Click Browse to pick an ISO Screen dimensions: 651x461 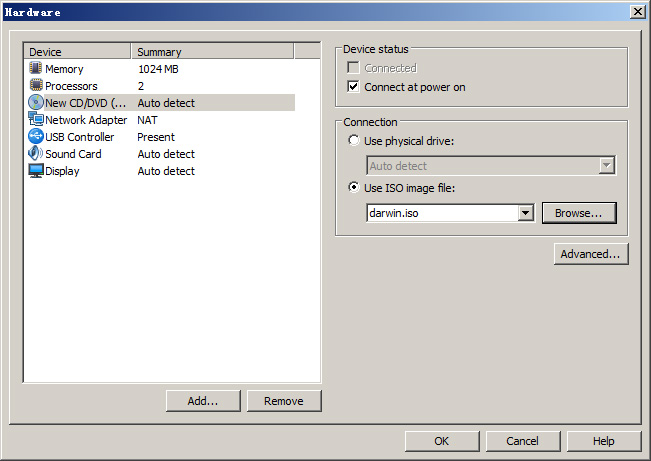point(579,213)
